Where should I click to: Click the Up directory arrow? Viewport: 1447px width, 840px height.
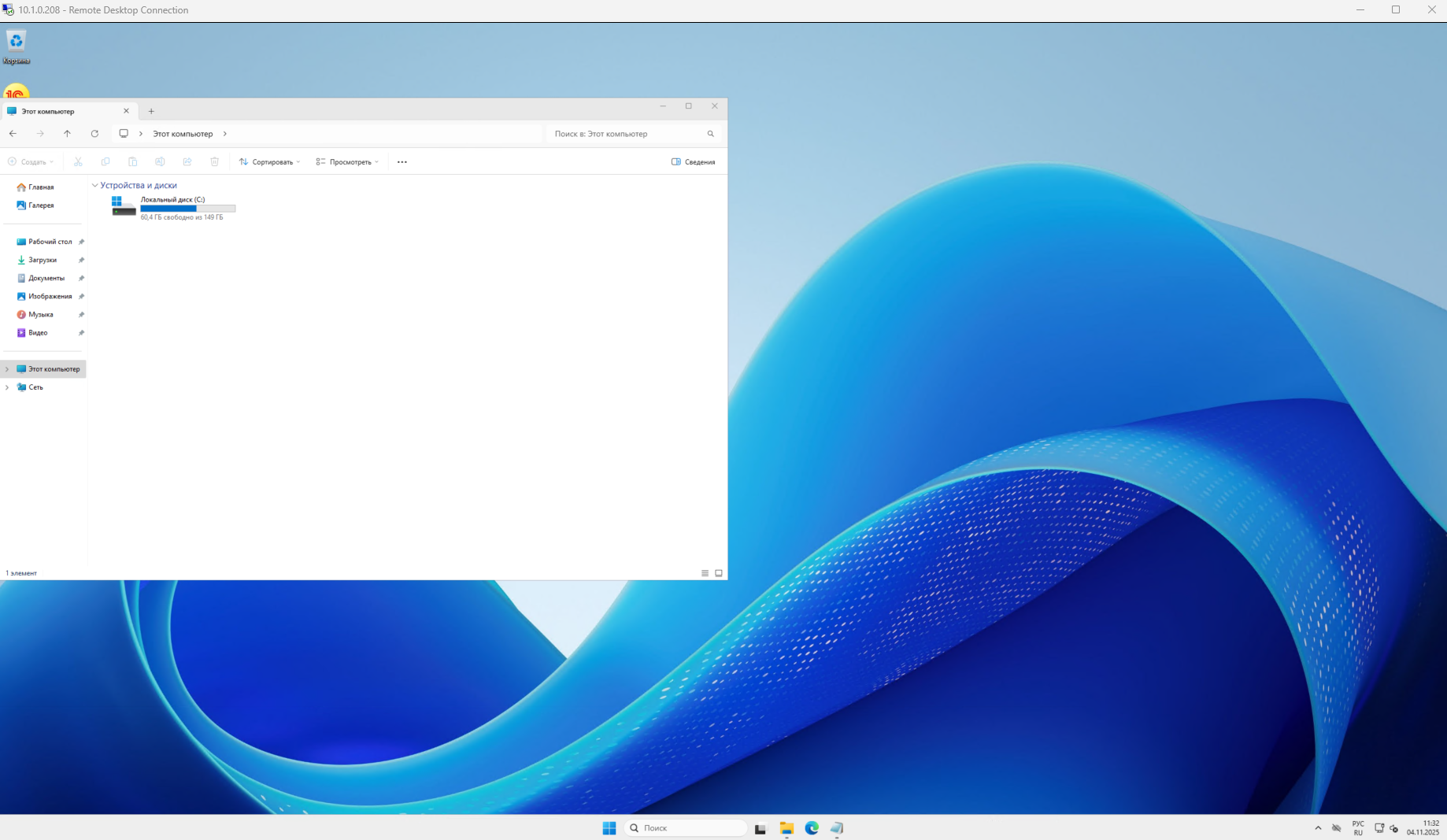click(x=68, y=134)
